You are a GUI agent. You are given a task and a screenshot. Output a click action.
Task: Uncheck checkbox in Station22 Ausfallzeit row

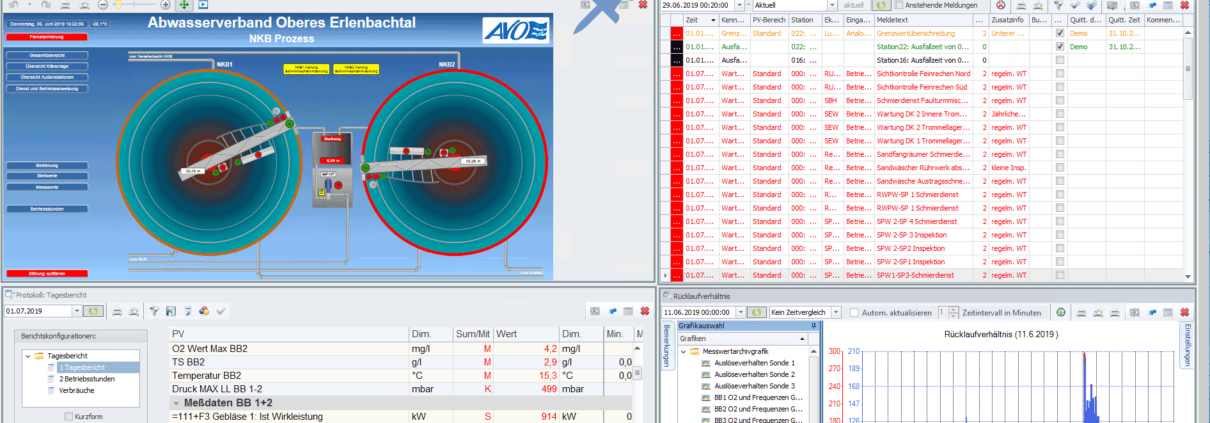coord(1059,46)
